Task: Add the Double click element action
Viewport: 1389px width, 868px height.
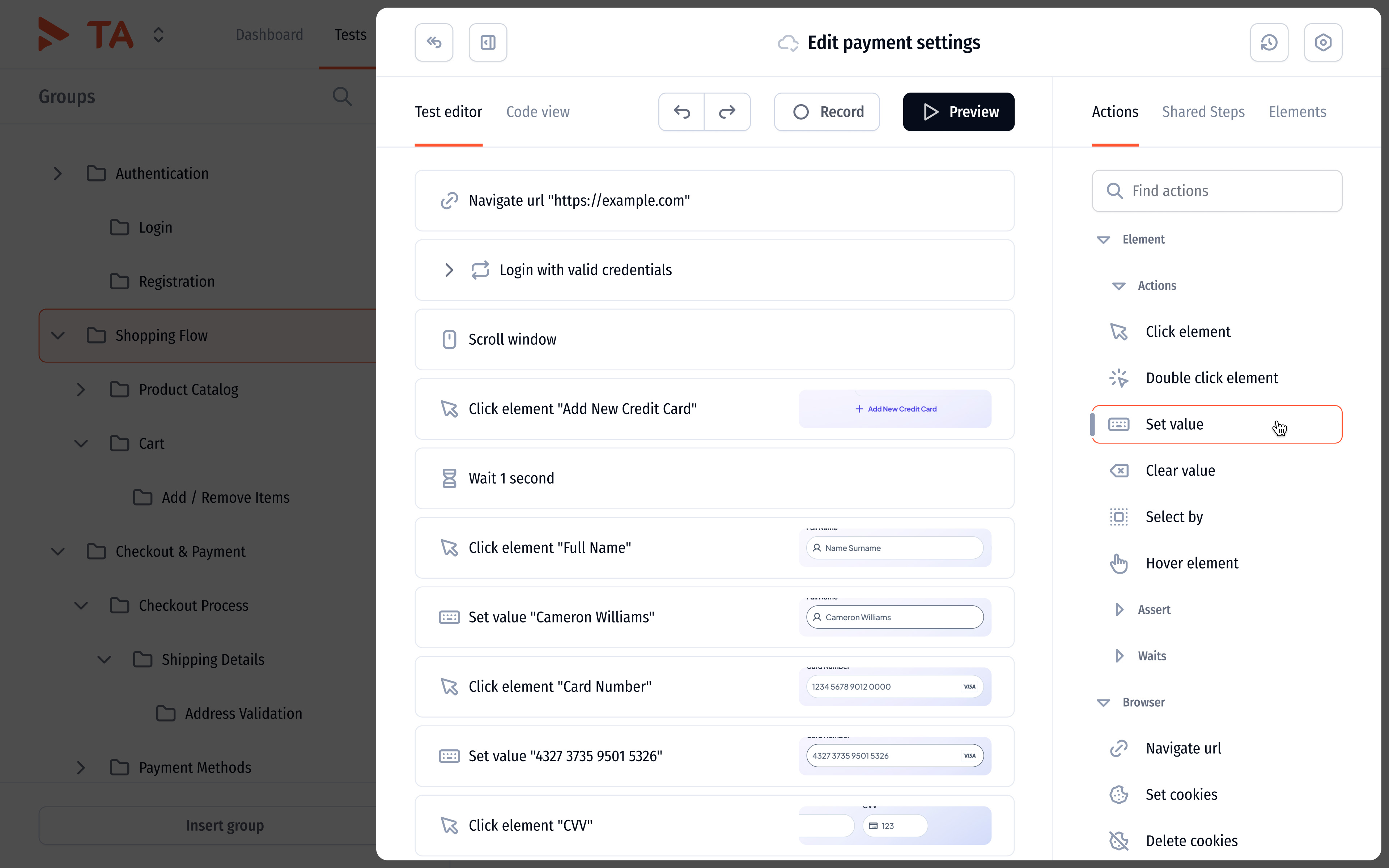Action: tap(1217, 378)
